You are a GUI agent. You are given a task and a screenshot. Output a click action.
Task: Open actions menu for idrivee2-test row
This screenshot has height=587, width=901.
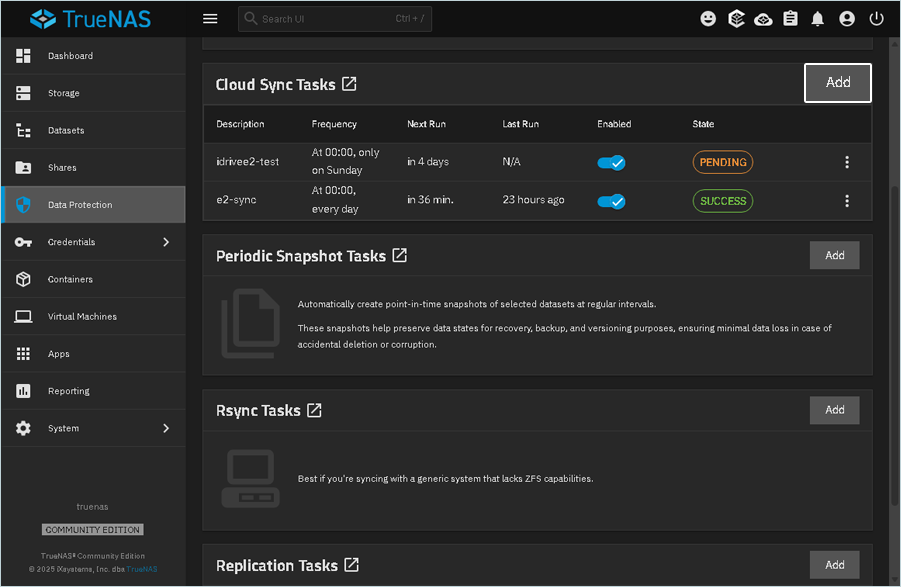click(x=847, y=162)
